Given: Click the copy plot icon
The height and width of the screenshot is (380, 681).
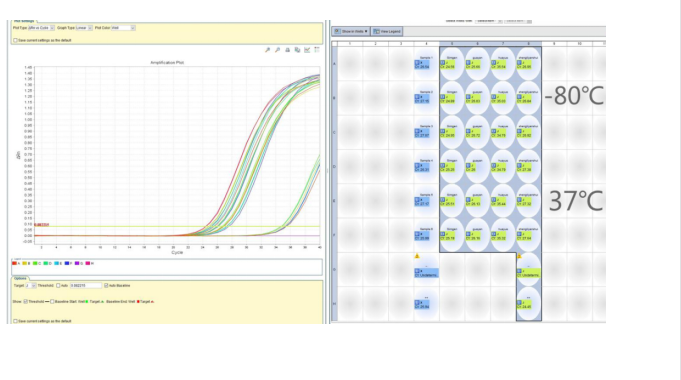Looking at the screenshot, I should [x=298, y=50].
